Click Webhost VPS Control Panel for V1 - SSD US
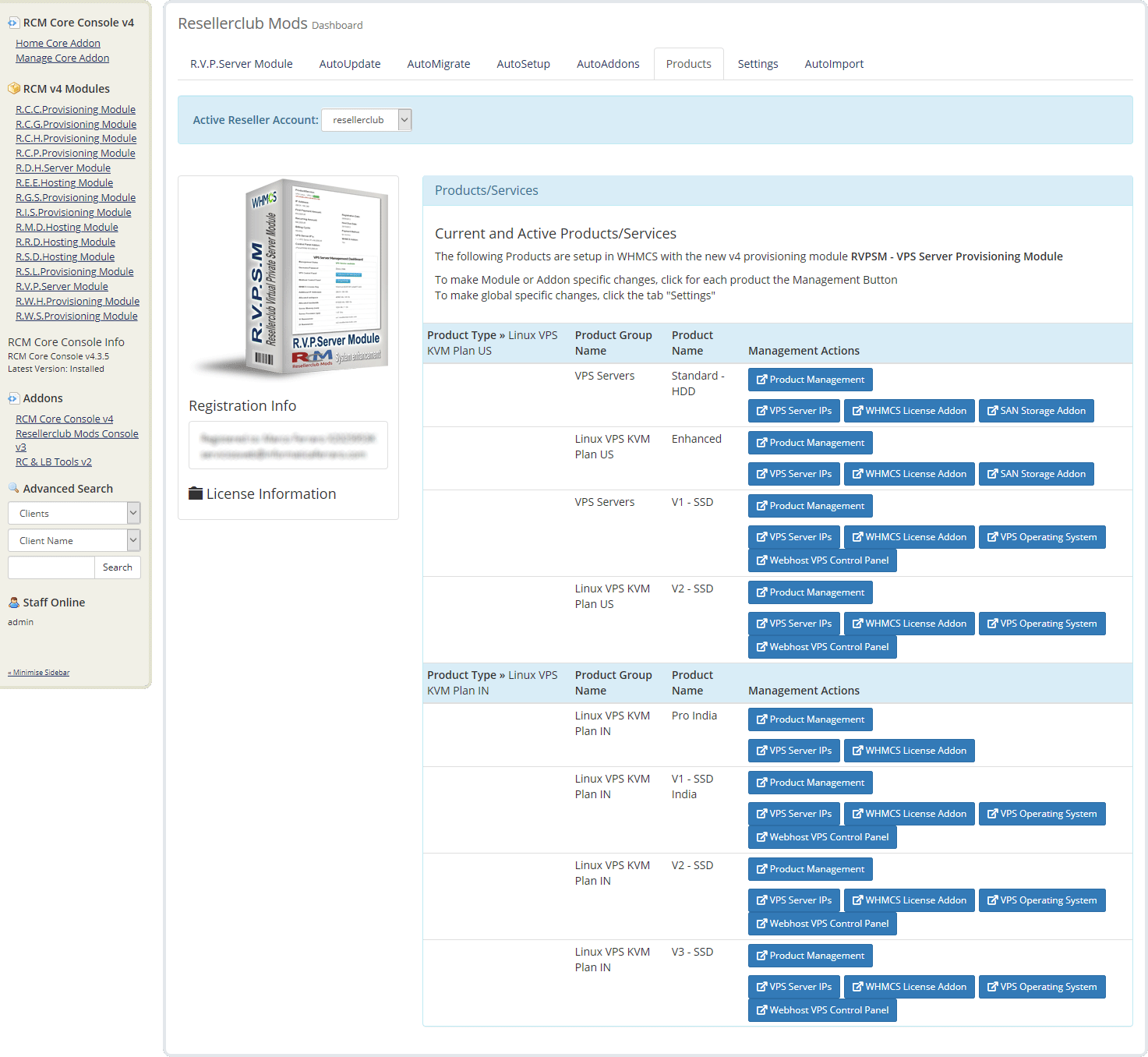Viewport: 1148px width, 1057px height. point(822,560)
